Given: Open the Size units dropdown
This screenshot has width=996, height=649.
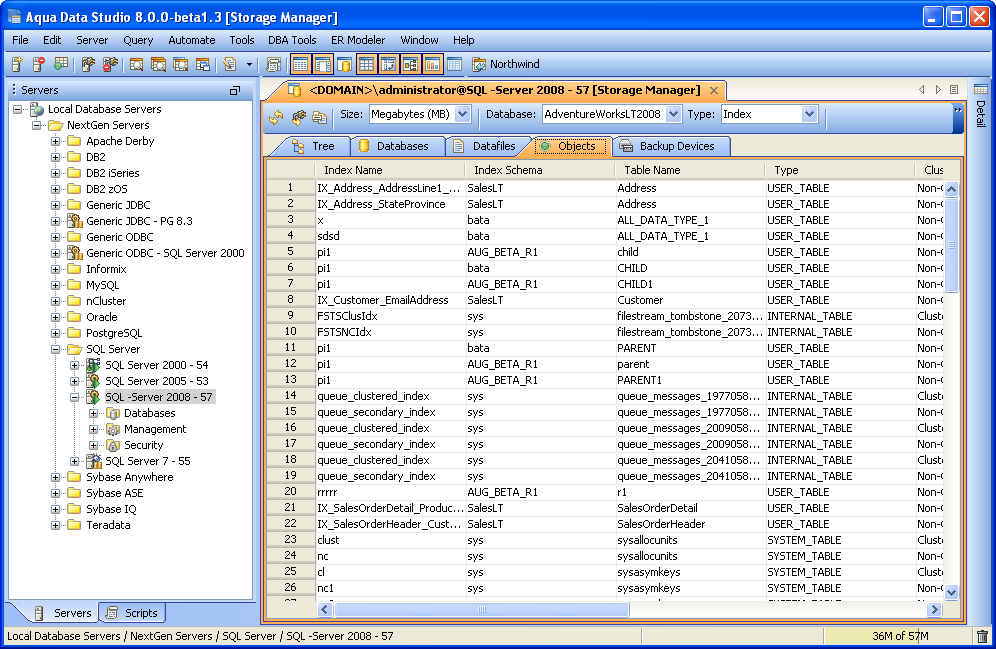Looking at the screenshot, I should click(462, 114).
